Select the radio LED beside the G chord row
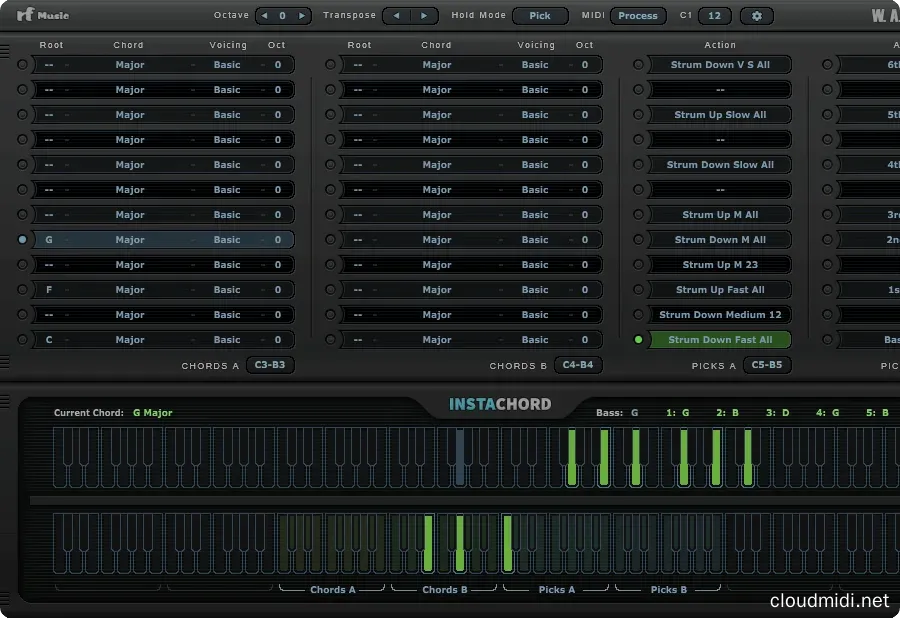The width and height of the screenshot is (900, 618). coord(22,239)
